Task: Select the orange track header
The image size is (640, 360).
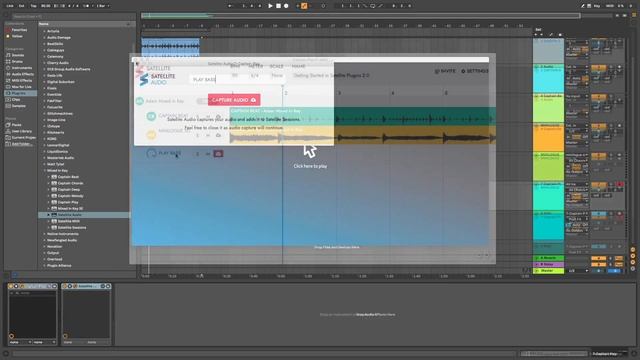Action: pyautogui.click(x=549, y=137)
